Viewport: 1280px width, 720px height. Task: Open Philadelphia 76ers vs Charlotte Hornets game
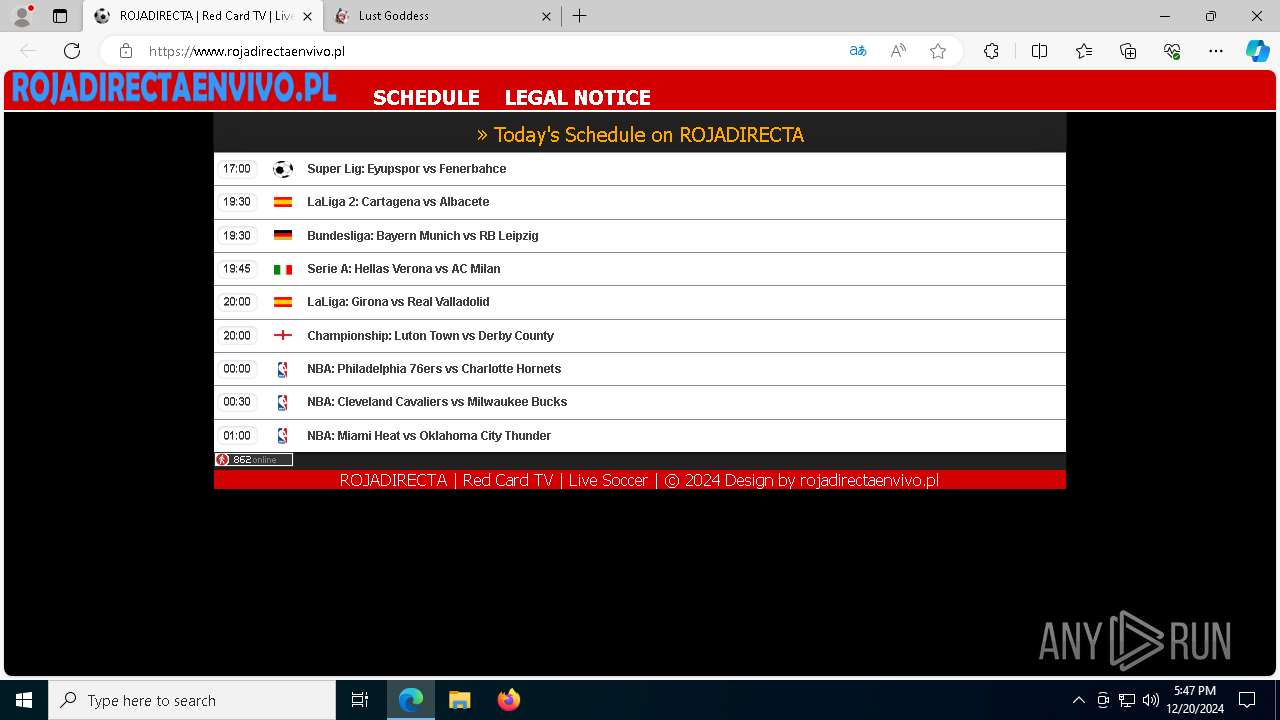pos(434,369)
